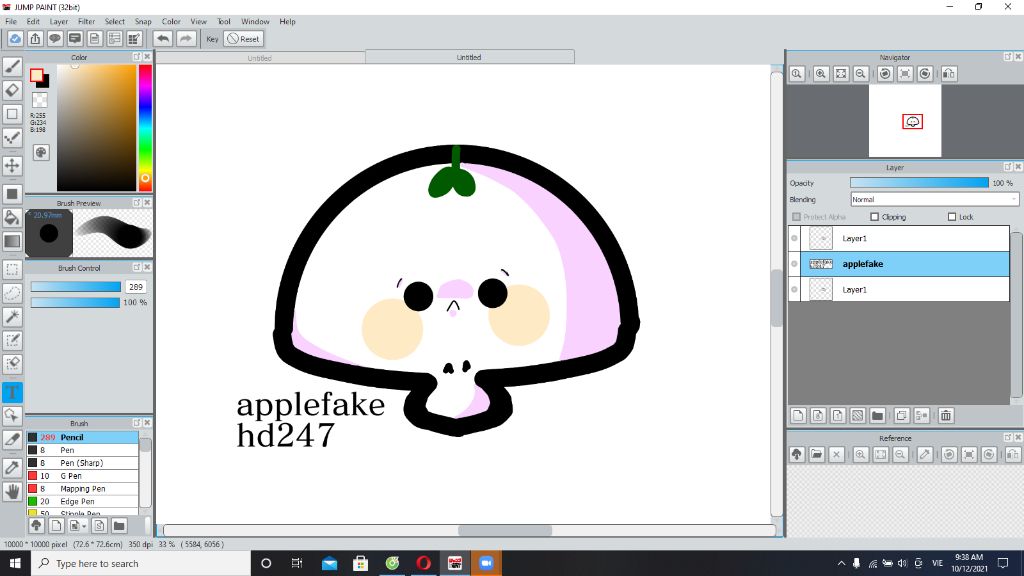Click the Reset button
This screenshot has width=1024, height=576.
coord(244,39)
